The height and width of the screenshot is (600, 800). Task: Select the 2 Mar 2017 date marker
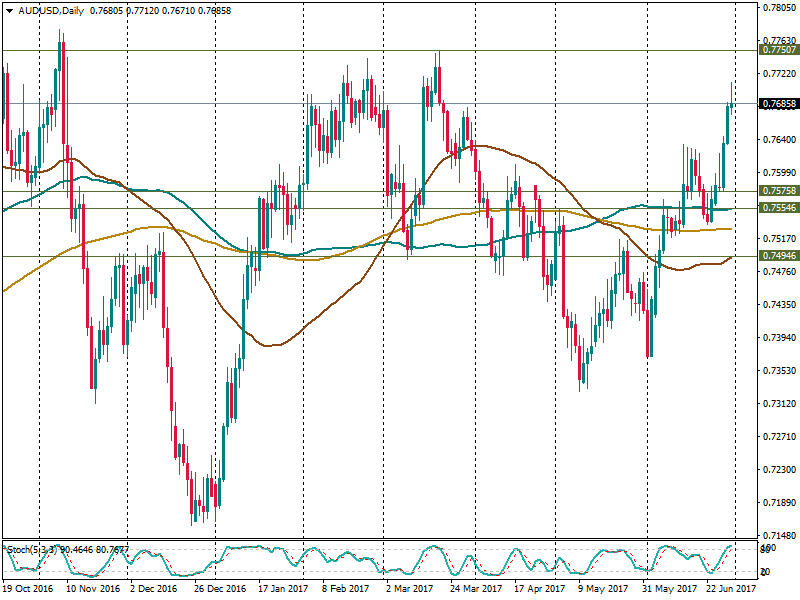(x=408, y=590)
